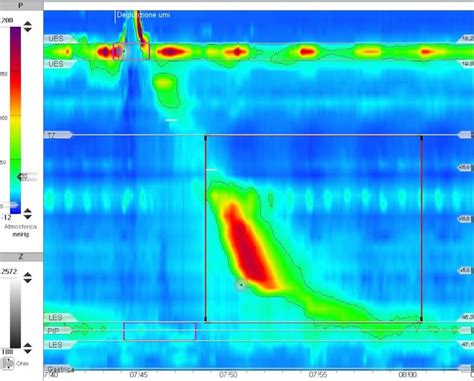
Task: Click the Deglutizione umi swallow annotation
Action: (x=143, y=15)
